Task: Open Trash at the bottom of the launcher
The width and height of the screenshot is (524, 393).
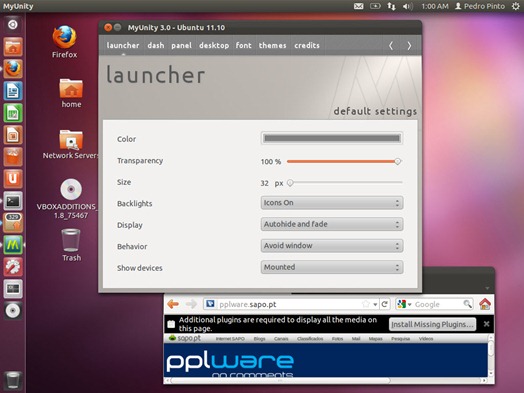Action: coord(13,380)
